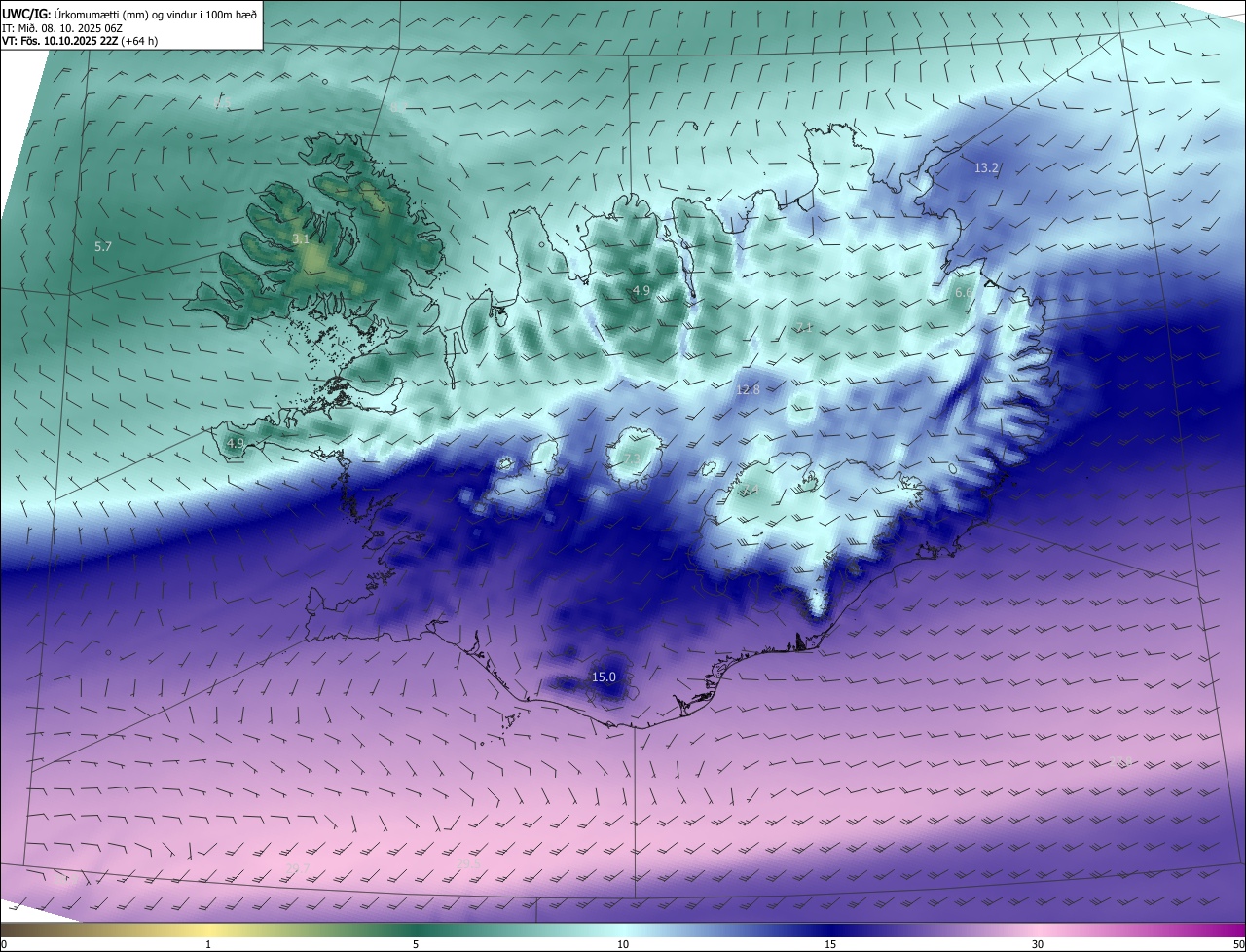Screen dimensions: 1246x952
Task: Click the 5.7 value over the western ocean
Action: pyautogui.click(x=103, y=247)
